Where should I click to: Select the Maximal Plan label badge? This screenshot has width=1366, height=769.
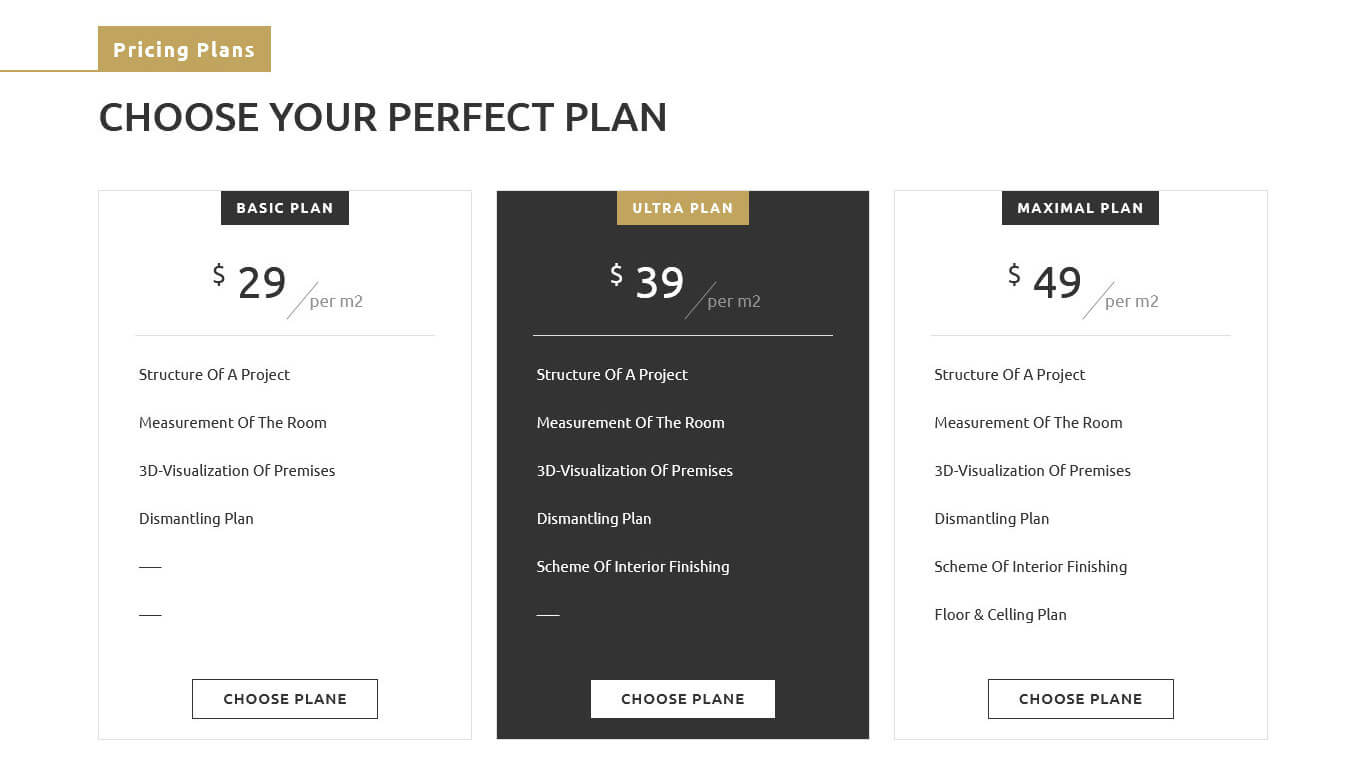point(1080,208)
